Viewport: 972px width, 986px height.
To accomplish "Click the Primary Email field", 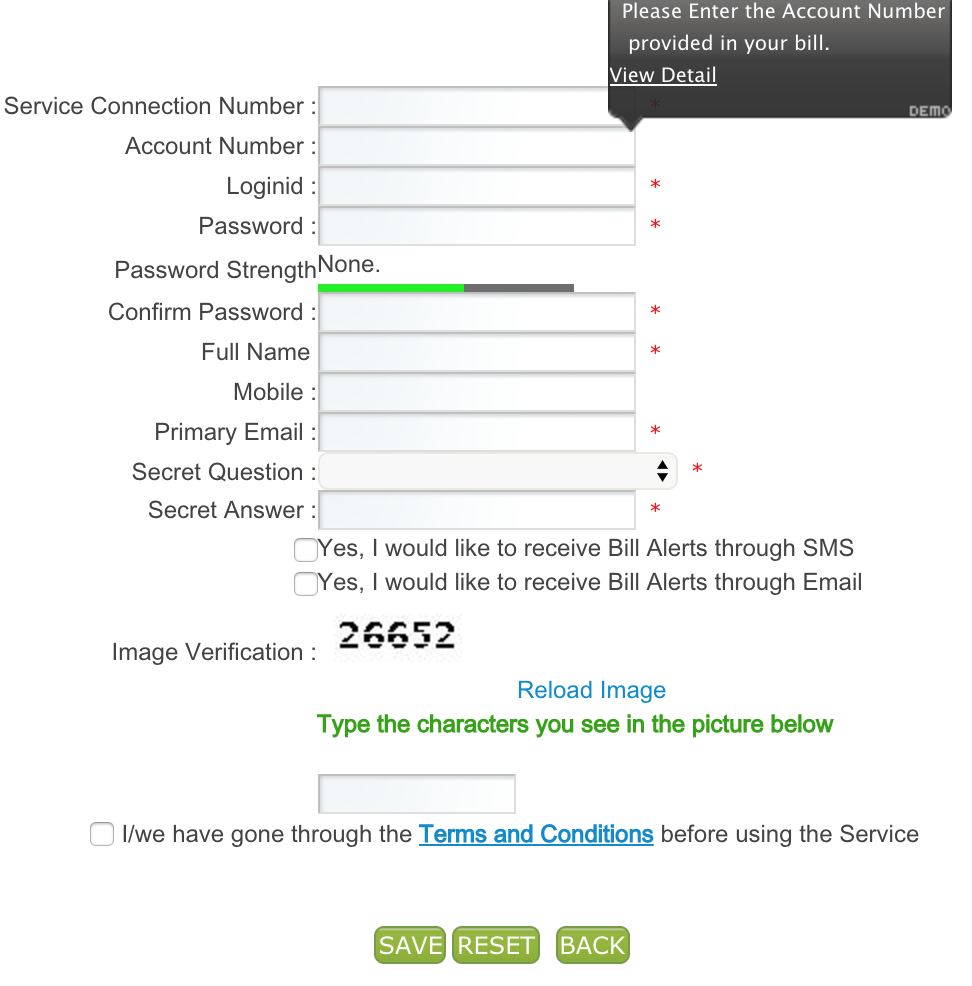I will point(476,432).
